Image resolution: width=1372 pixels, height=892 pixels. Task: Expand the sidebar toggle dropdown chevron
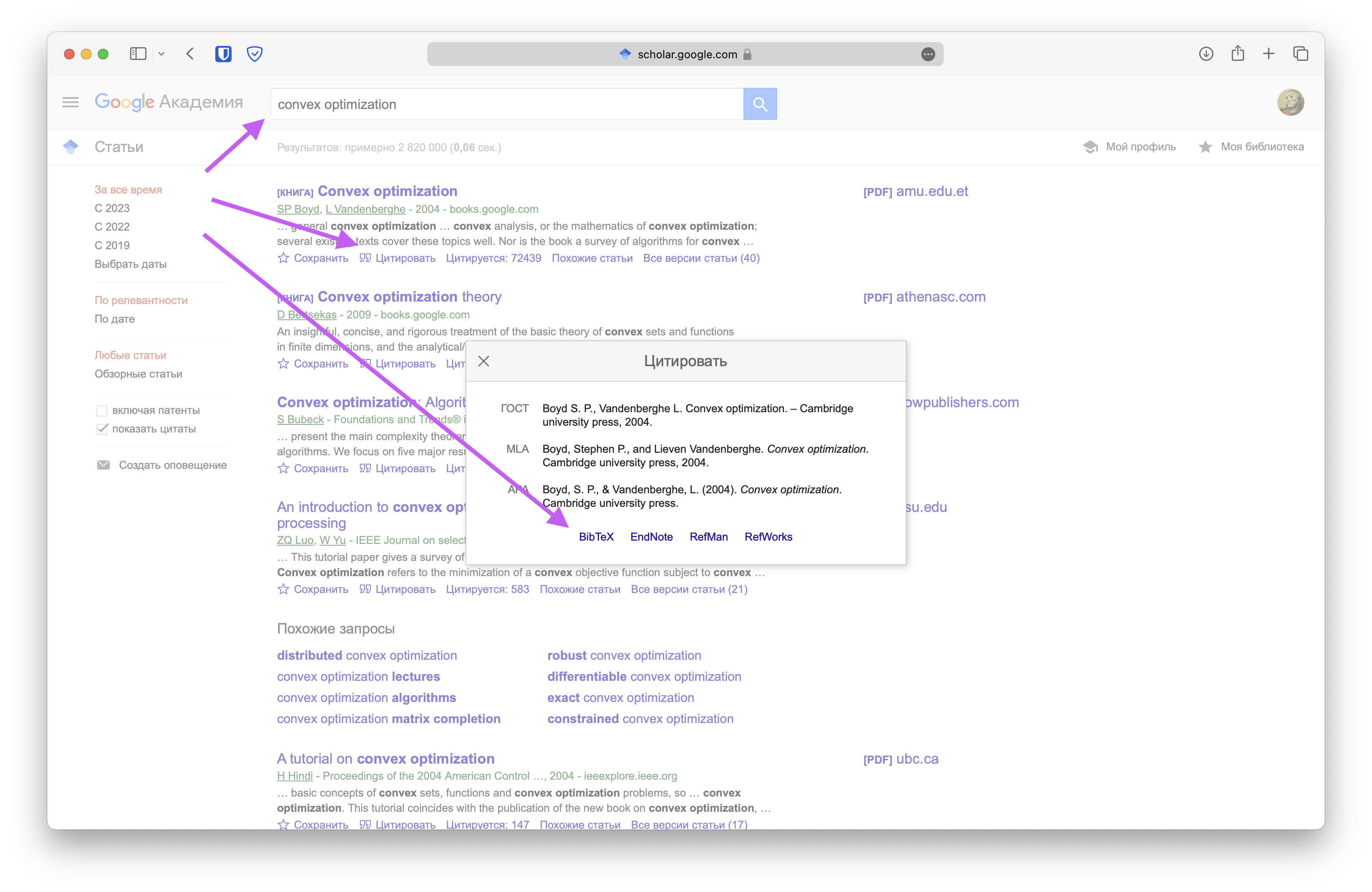pyautogui.click(x=161, y=54)
